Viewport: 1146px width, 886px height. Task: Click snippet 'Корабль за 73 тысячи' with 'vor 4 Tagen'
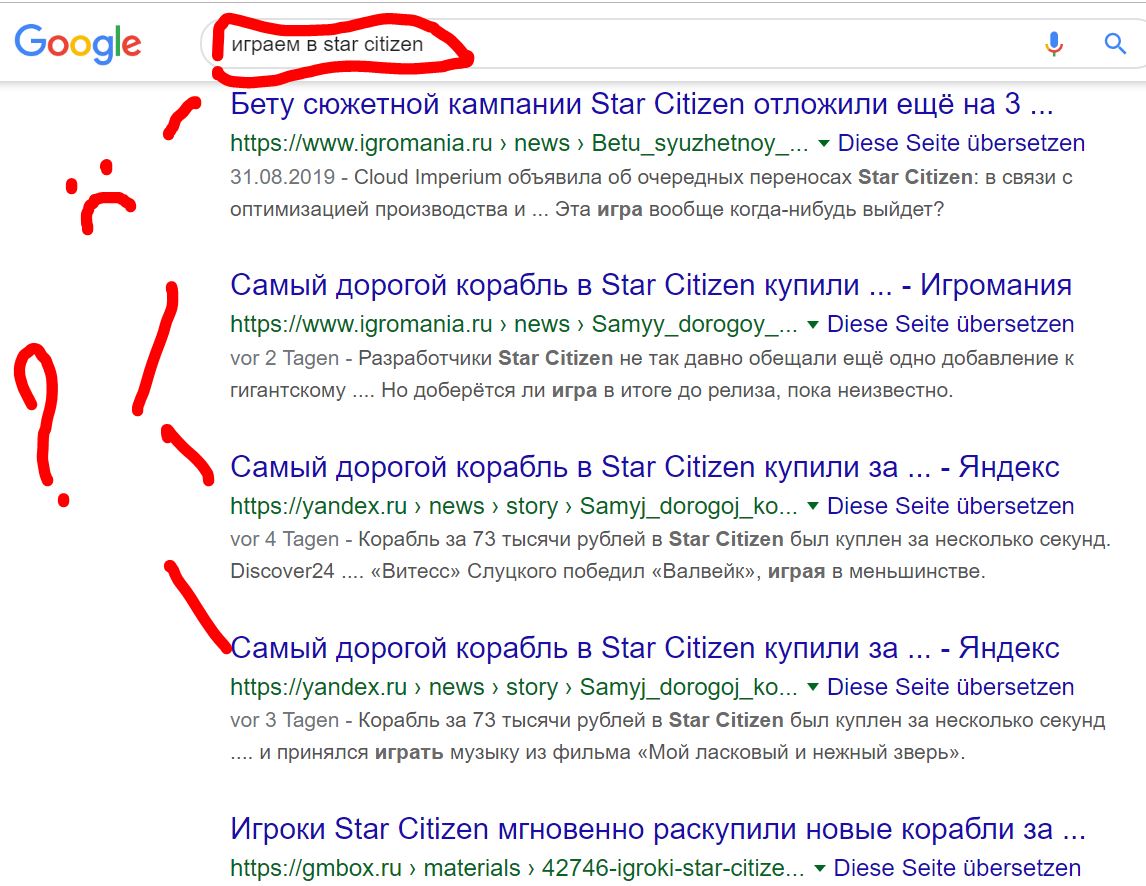tap(670, 555)
